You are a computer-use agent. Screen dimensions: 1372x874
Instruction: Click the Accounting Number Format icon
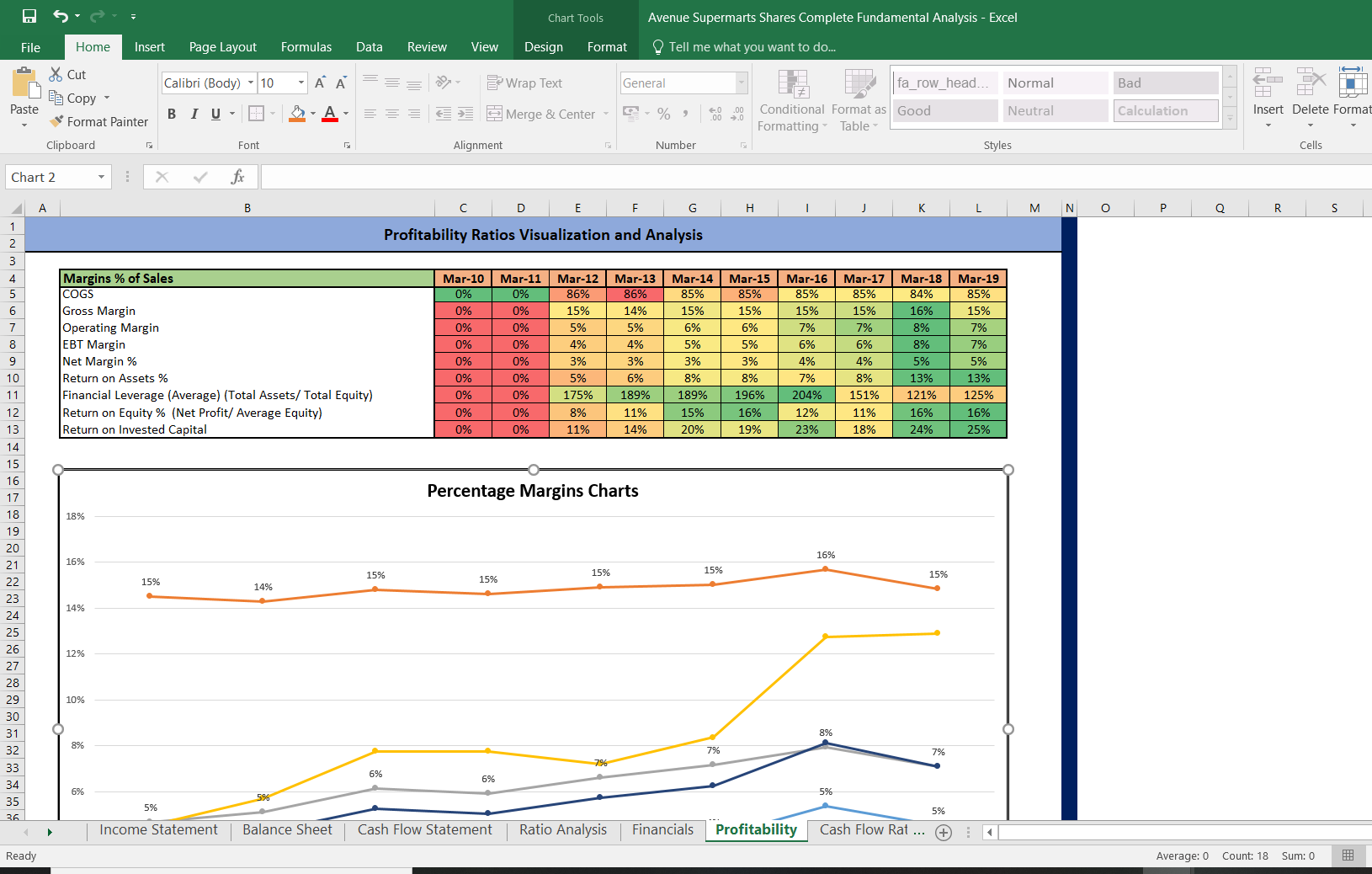pos(631,113)
